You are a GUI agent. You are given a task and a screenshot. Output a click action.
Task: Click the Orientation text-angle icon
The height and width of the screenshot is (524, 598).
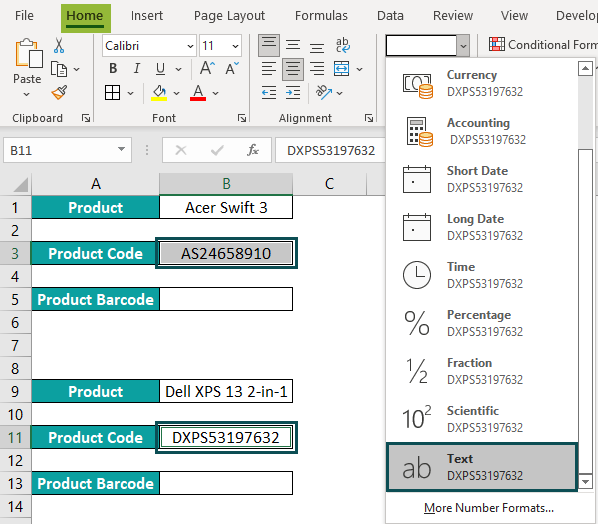pyautogui.click(x=324, y=92)
